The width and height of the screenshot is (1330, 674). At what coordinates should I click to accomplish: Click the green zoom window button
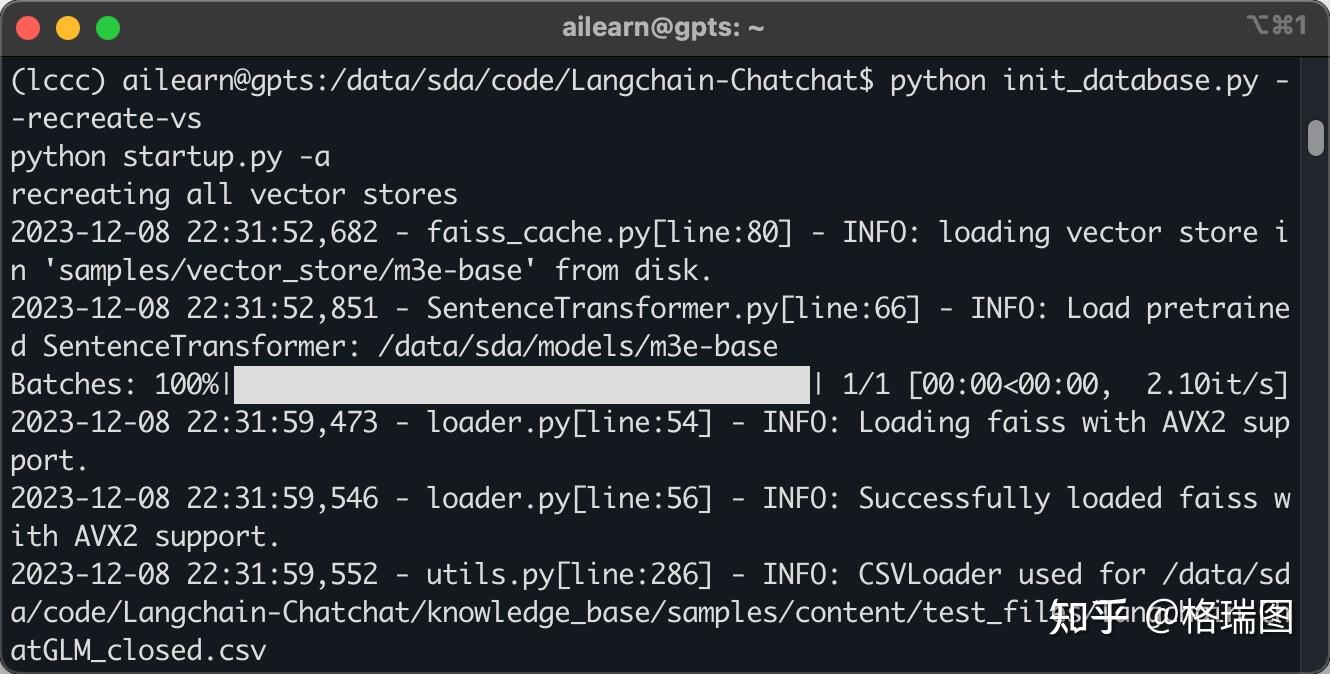click(x=108, y=28)
